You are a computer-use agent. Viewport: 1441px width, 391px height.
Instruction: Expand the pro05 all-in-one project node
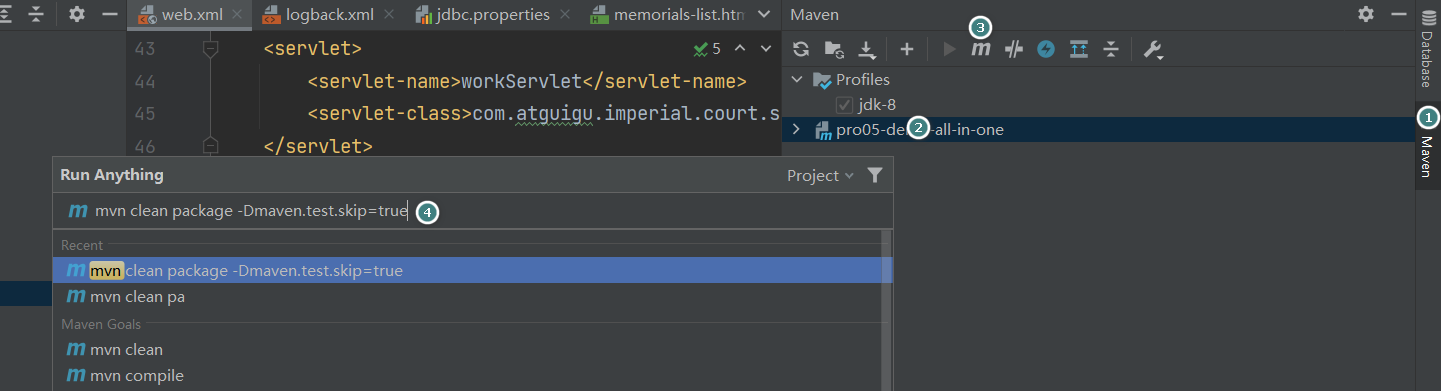pyautogui.click(x=797, y=129)
